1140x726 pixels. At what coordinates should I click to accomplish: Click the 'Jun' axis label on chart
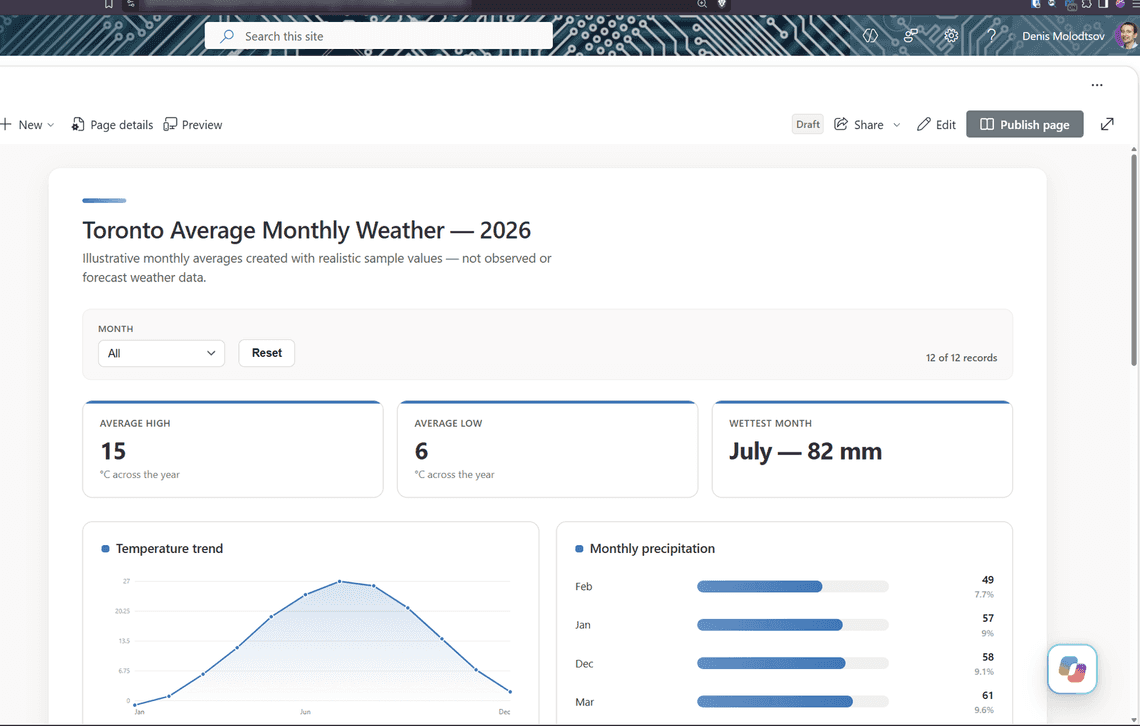pyautogui.click(x=305, y=711)
